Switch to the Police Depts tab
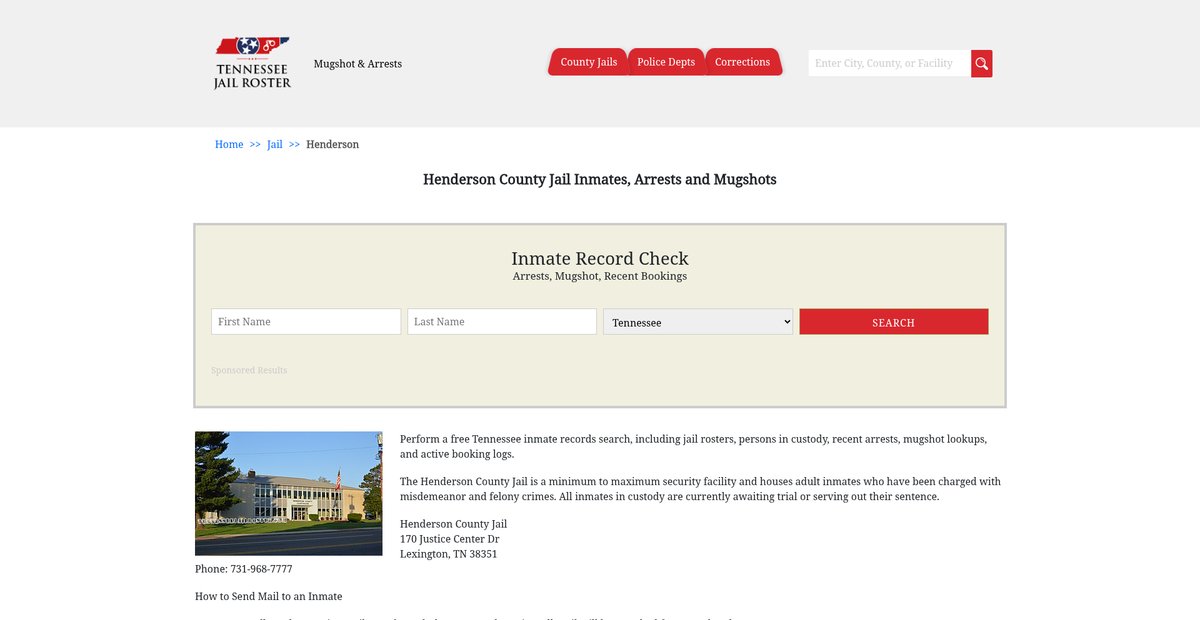Viewport: 1200px width, 620px height. tap(666, 62)
